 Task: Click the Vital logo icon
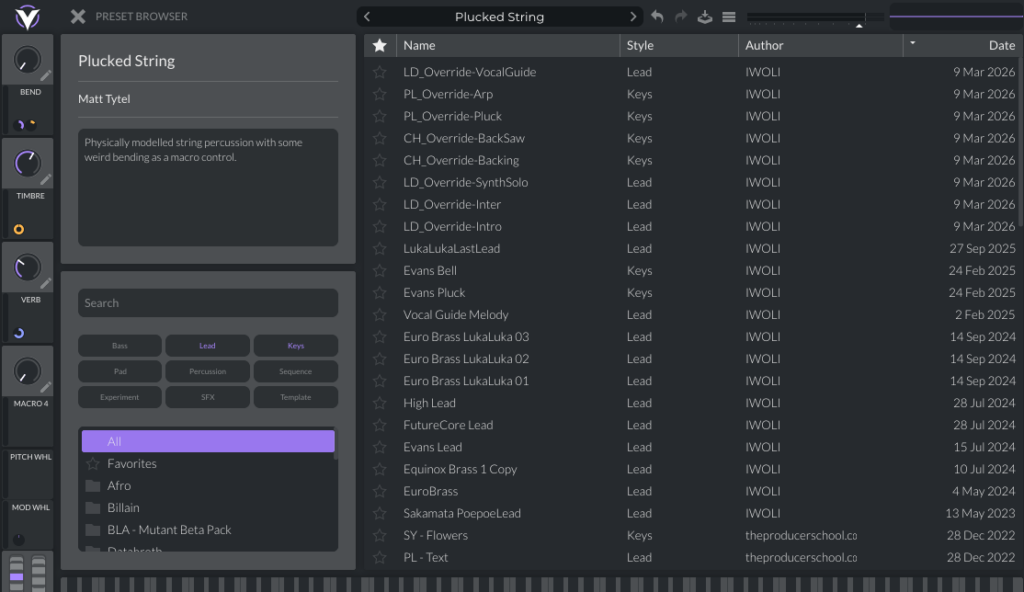27,17
